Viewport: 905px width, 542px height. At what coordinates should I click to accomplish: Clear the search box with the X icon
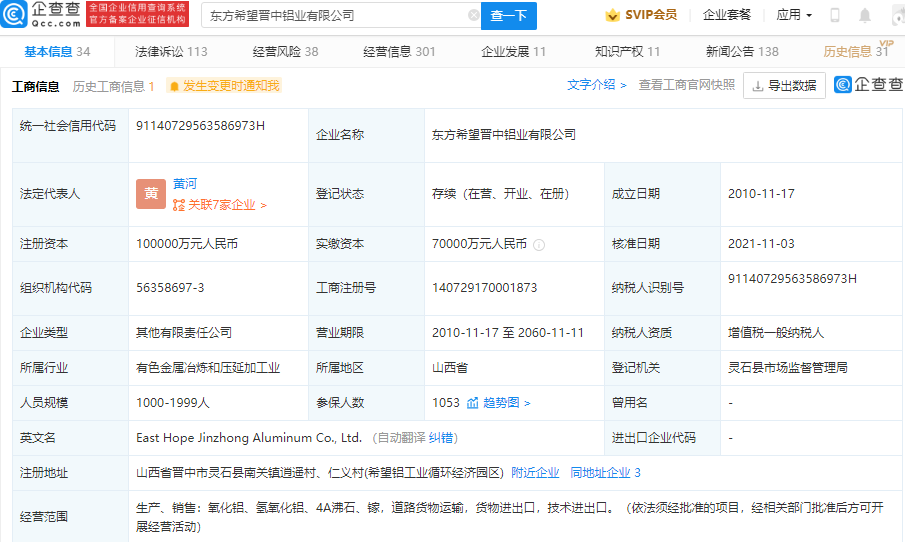point(473,15)
